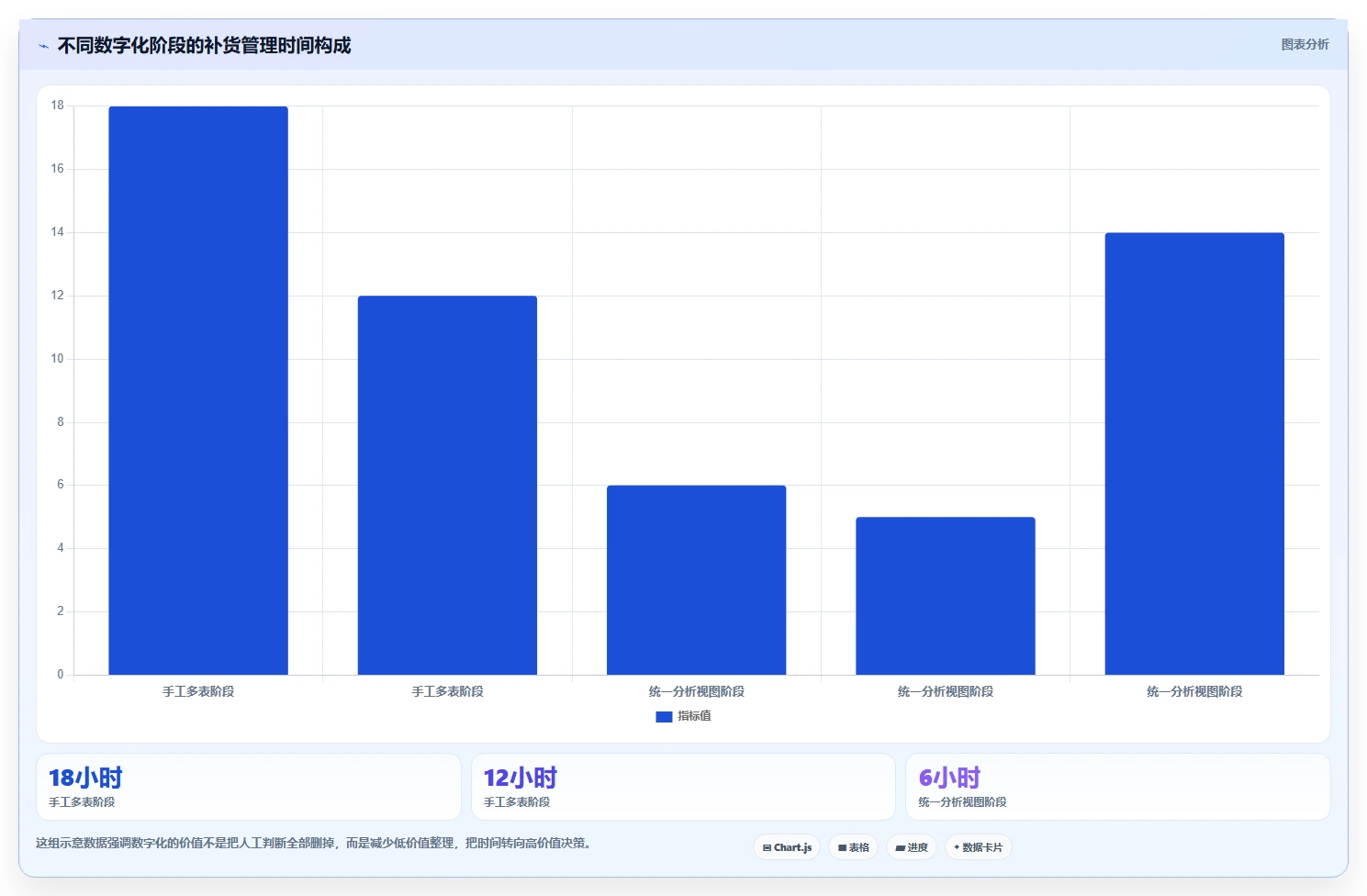Viewport: 1367px width, 896px height.
Task: Click the y-axis label 18
Action: (58, 106)
